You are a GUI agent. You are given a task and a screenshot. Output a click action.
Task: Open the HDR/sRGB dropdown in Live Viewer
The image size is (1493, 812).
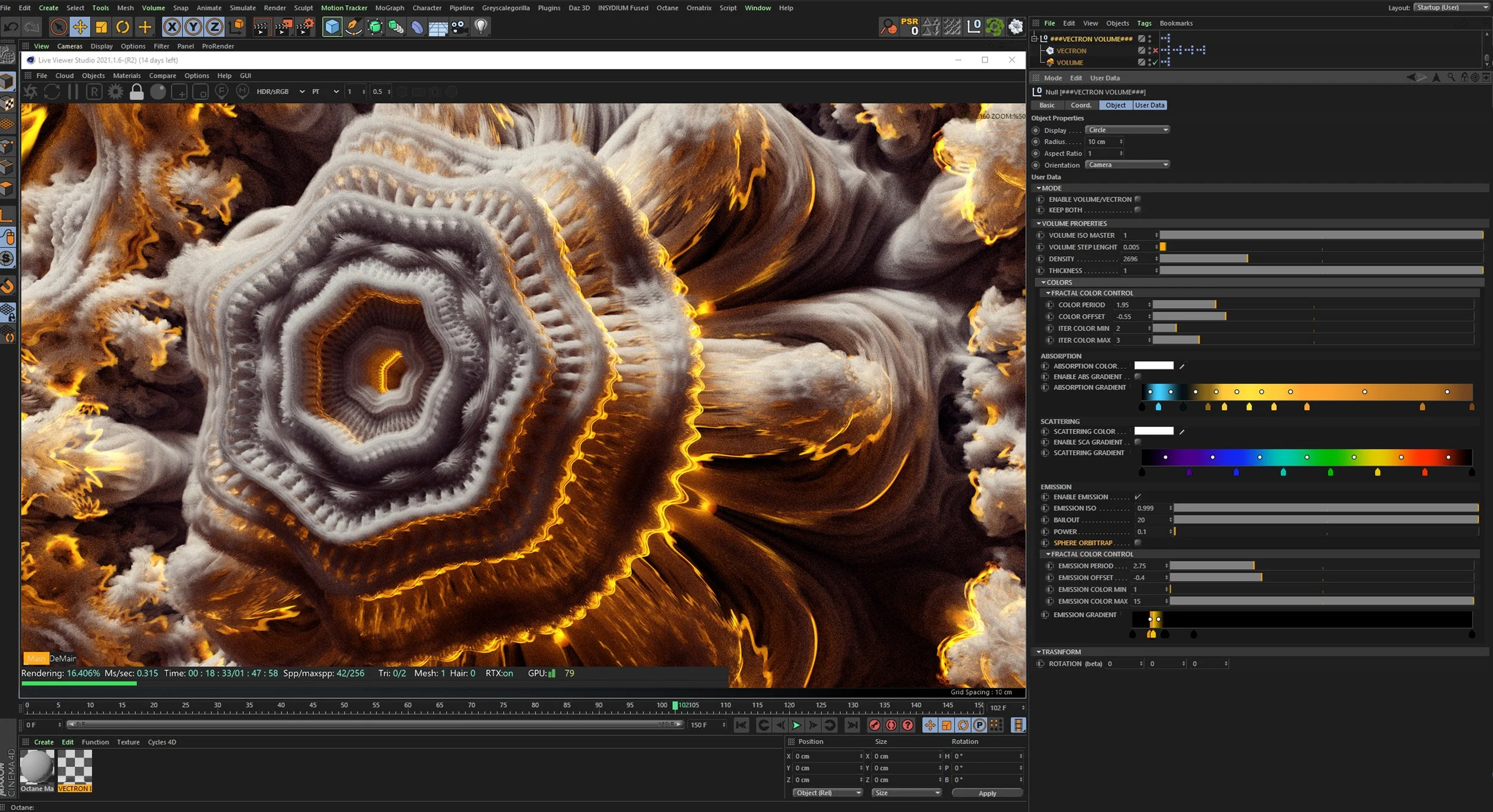[x=281, y=92]
